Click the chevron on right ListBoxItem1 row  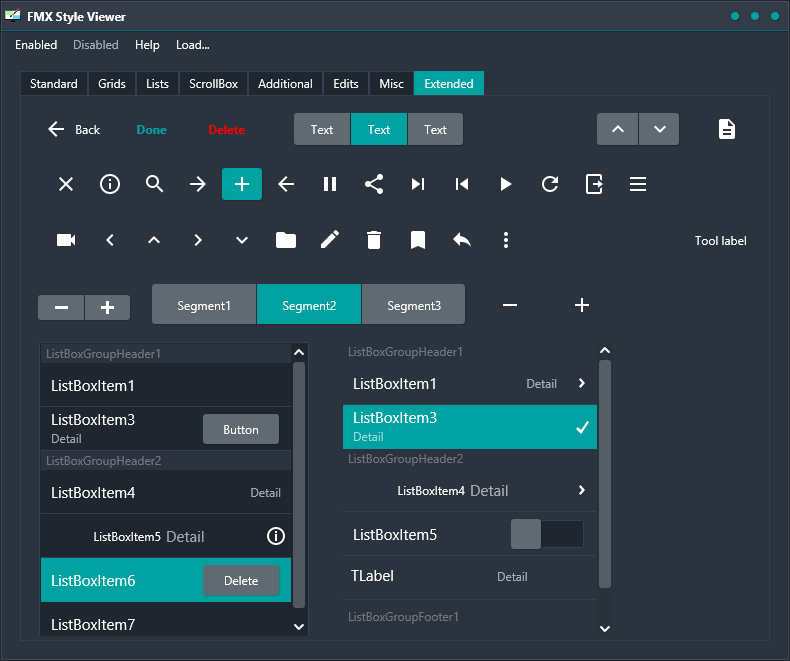coord(582,383)
